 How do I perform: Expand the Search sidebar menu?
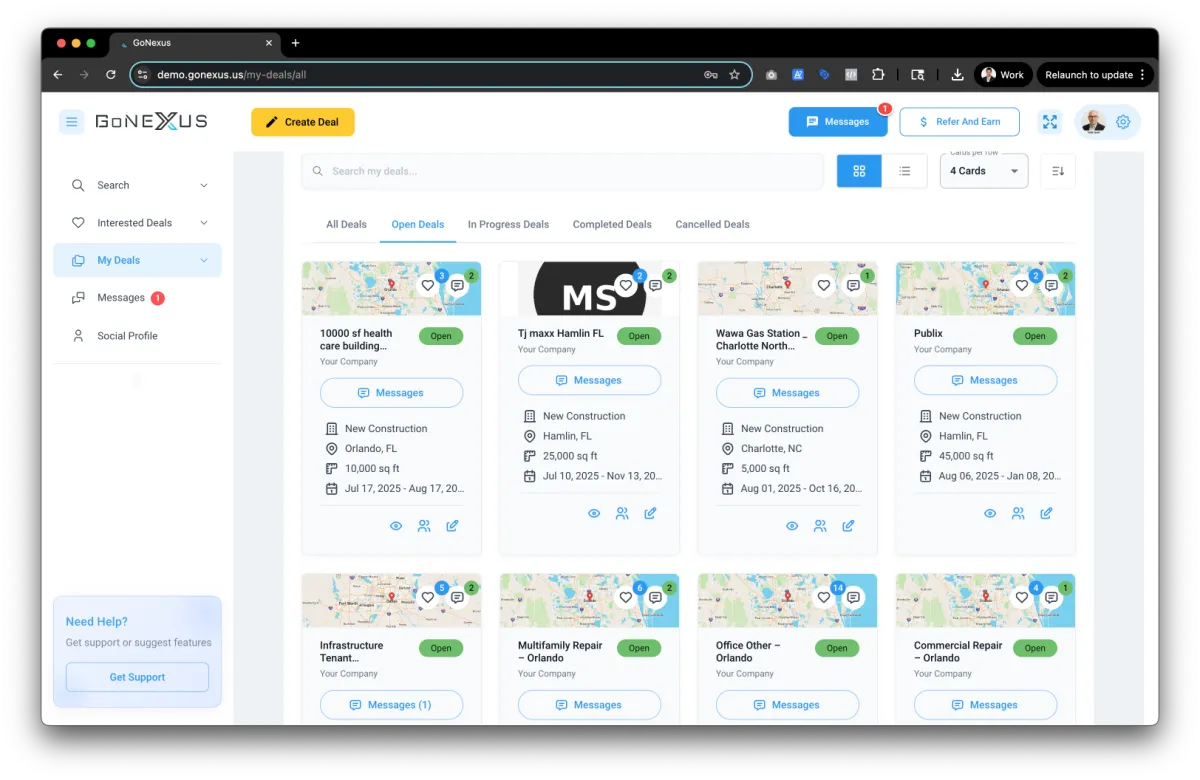click(138, 185)
